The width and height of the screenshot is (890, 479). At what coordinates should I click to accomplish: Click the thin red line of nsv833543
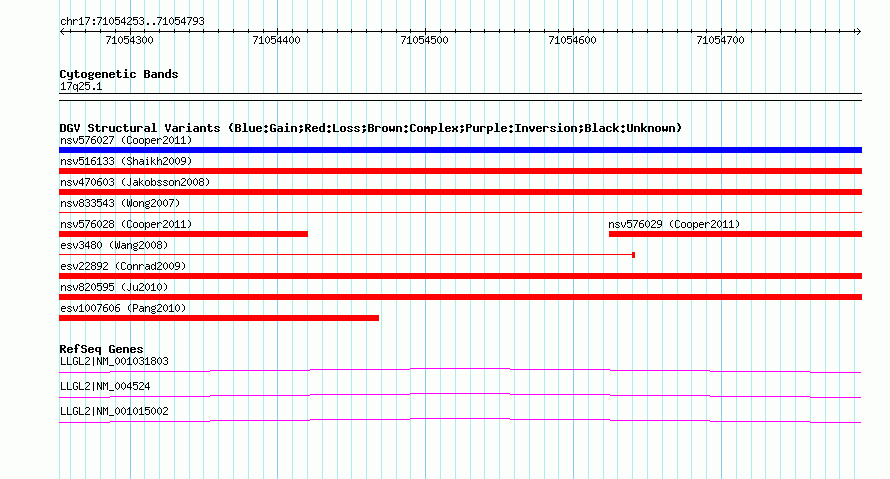tap(460, 213)
